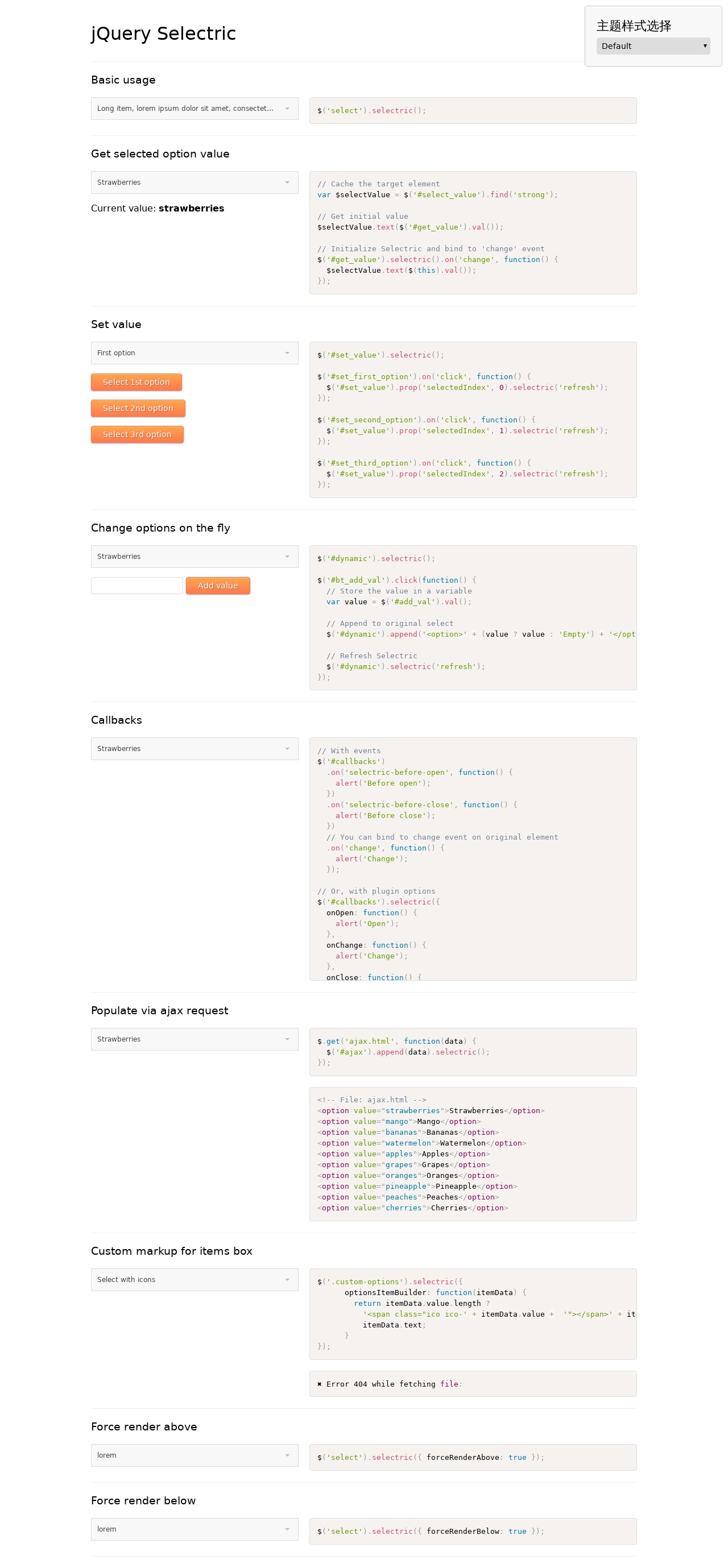728x1568 pixels.
Task: Click the Select 2nd option button
Action: coord(138,408)
